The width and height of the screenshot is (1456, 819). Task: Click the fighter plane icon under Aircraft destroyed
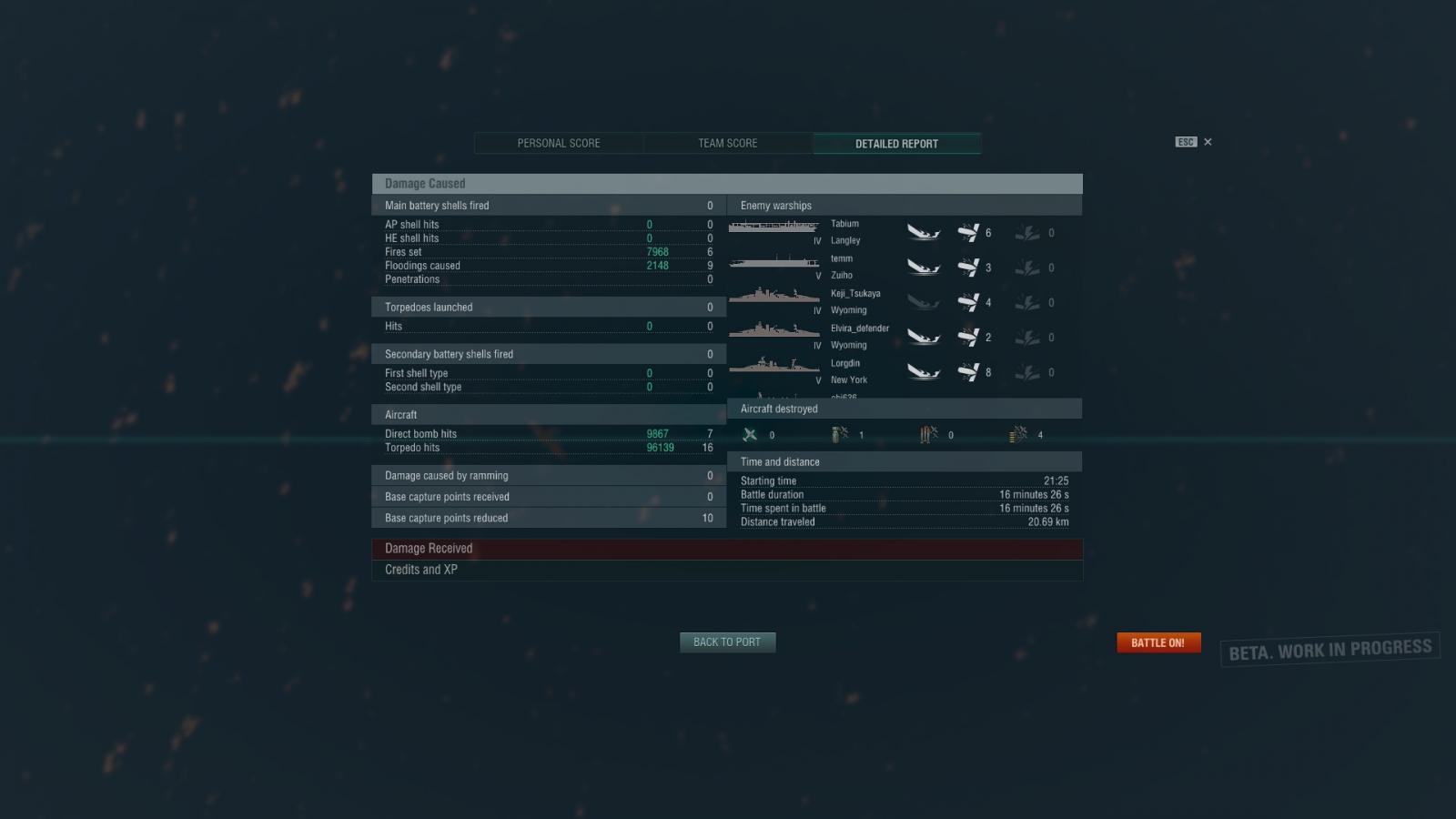[750, 435]
